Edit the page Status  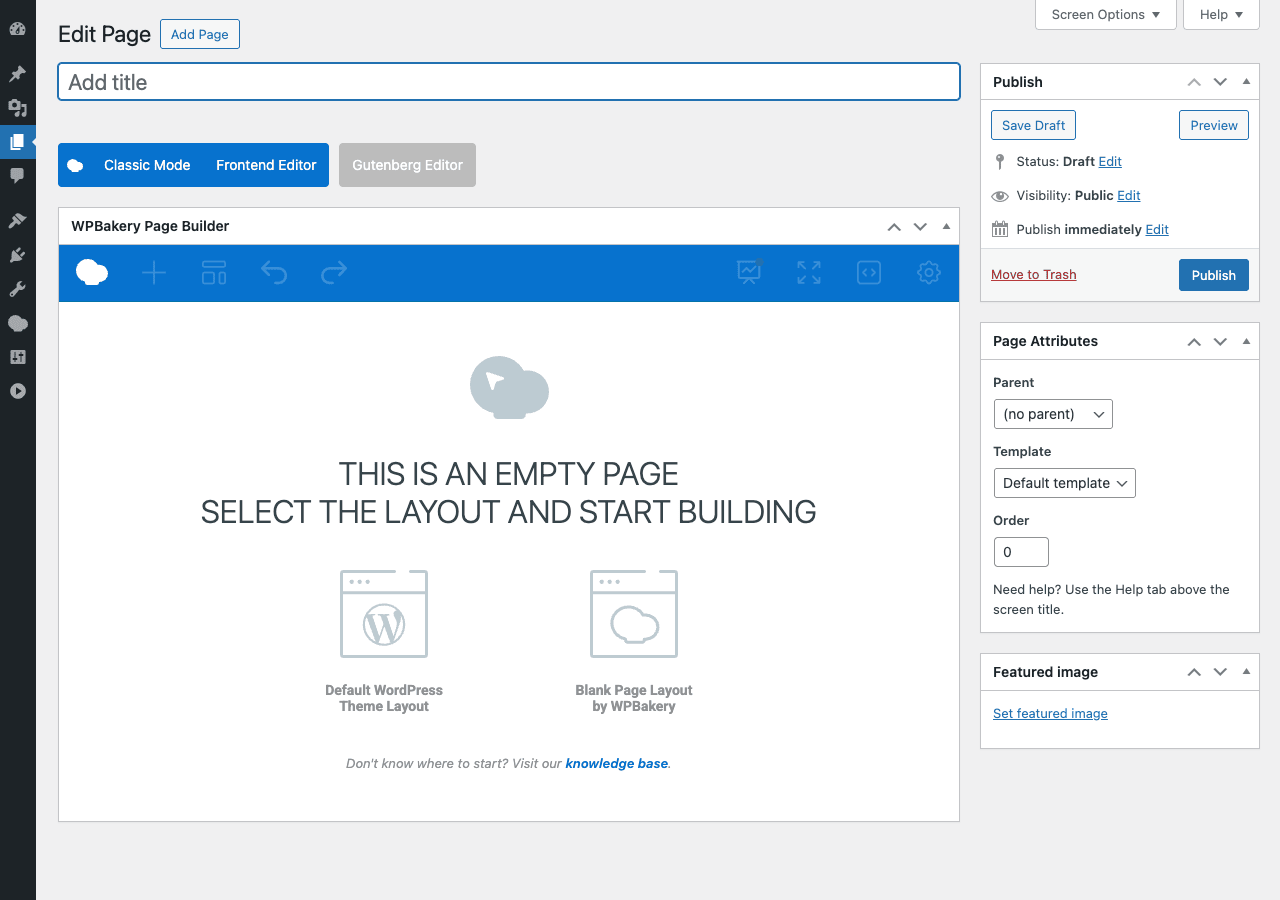coord(1110,161)
